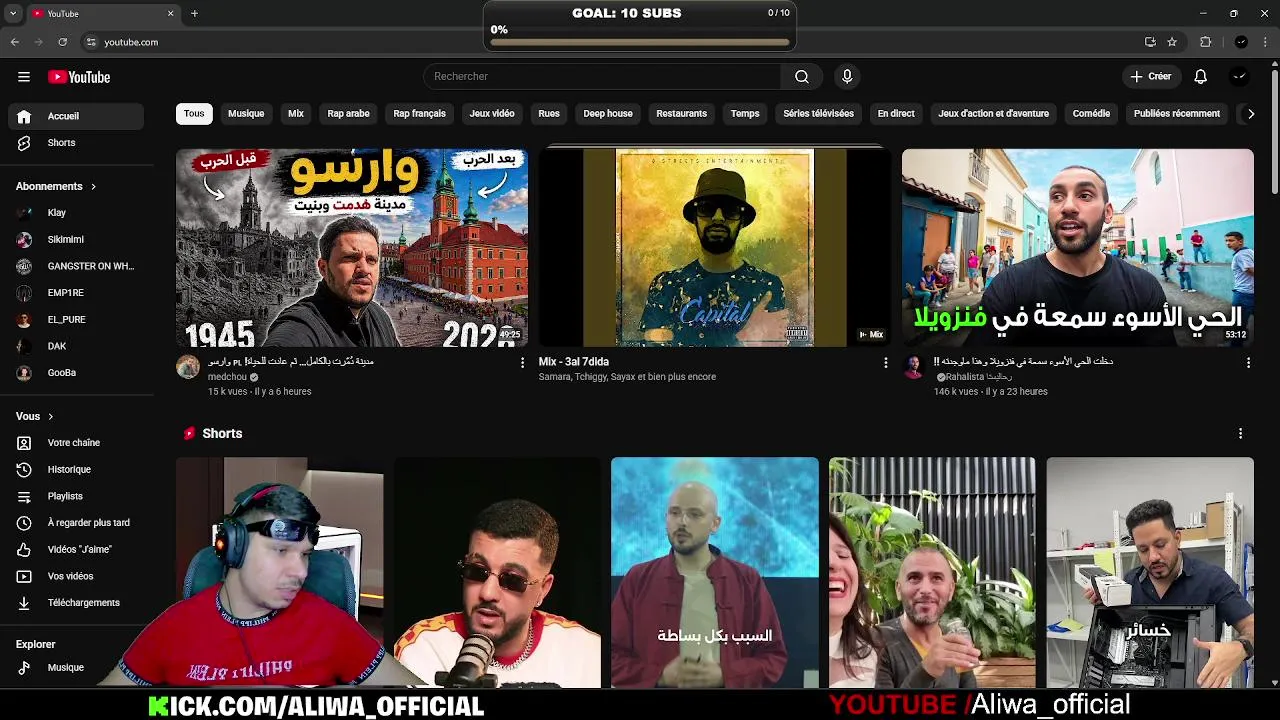Play the Warsaw 1945 video thumbnail
Screen dimensions: 1280x720
[x=352, y=248]
